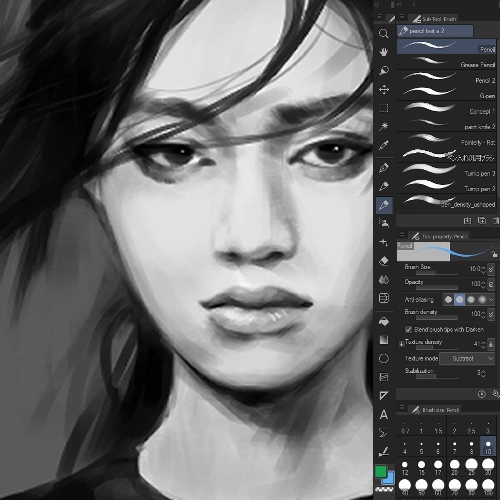Click the Sub Tool Brush tab

(433, 19)
